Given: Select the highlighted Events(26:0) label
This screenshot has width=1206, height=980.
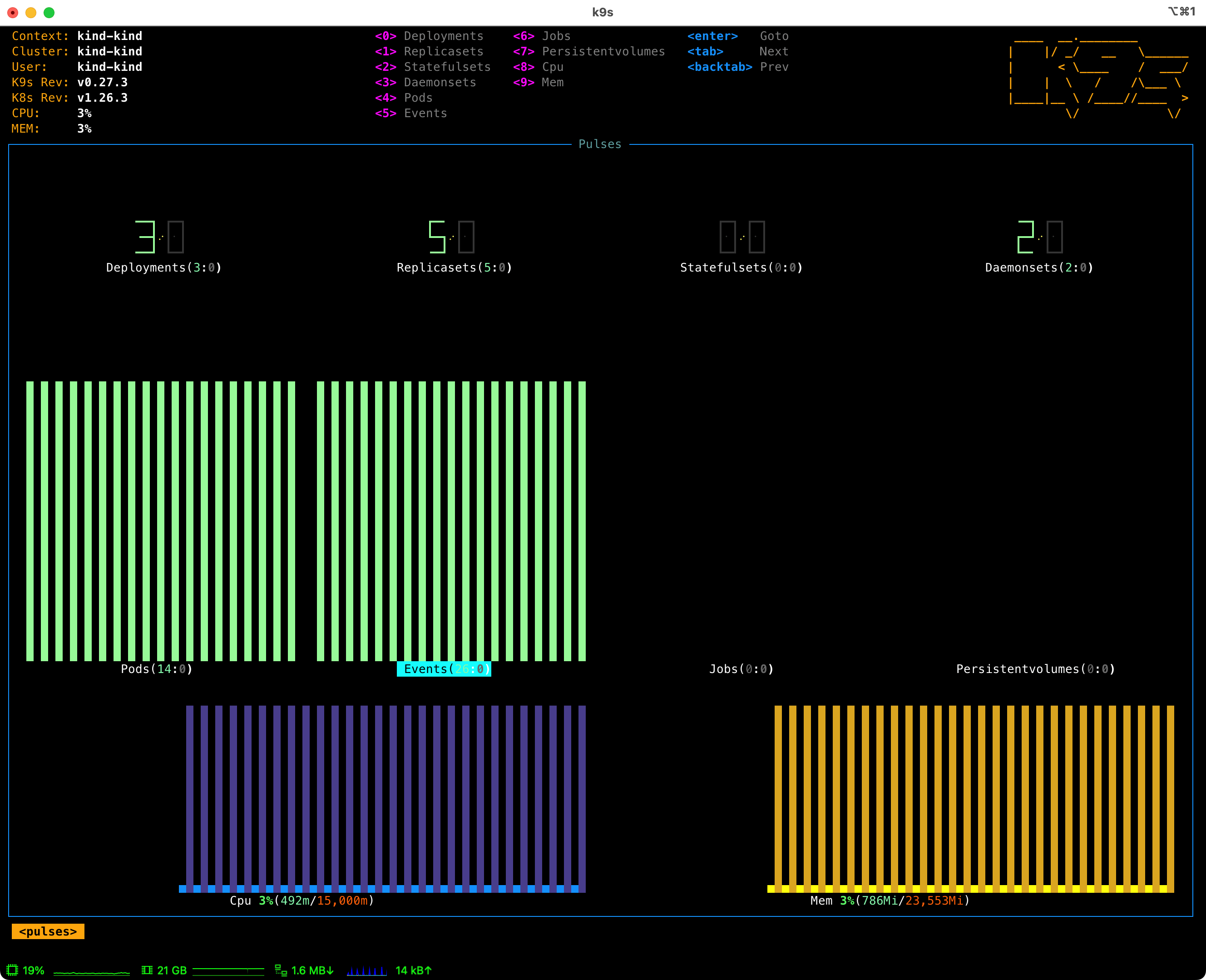Looking at the screenshot, I should 444,669.
